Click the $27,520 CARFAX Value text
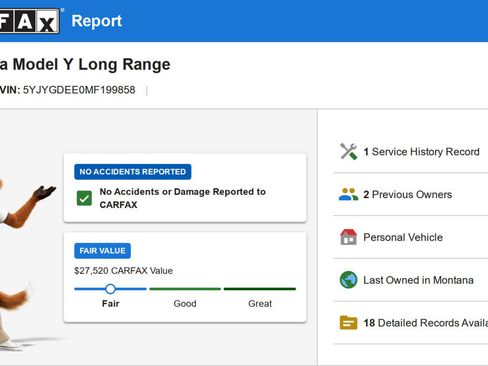The image size is (488, 366). pyautogui.click(x=123, y=271)
